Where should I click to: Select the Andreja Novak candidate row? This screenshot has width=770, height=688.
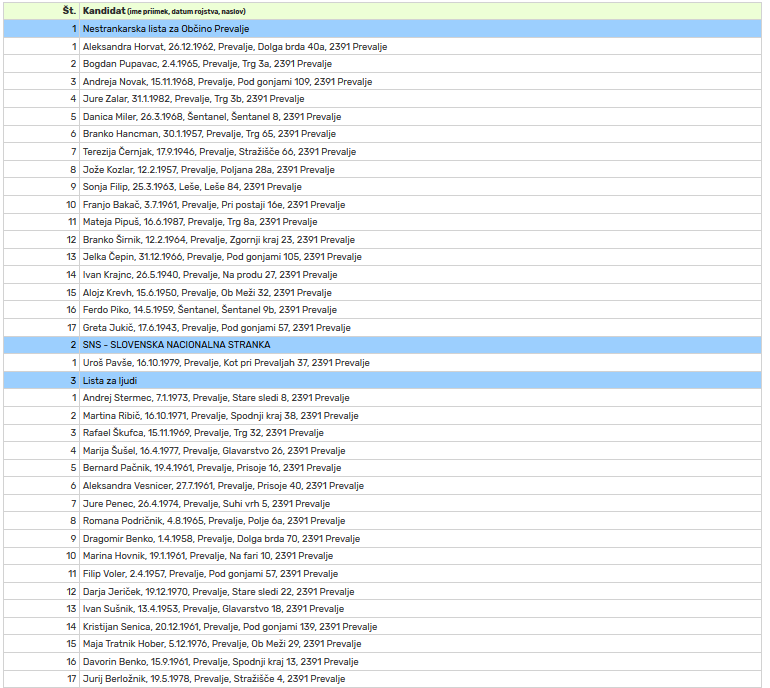[x=227, y=81]
